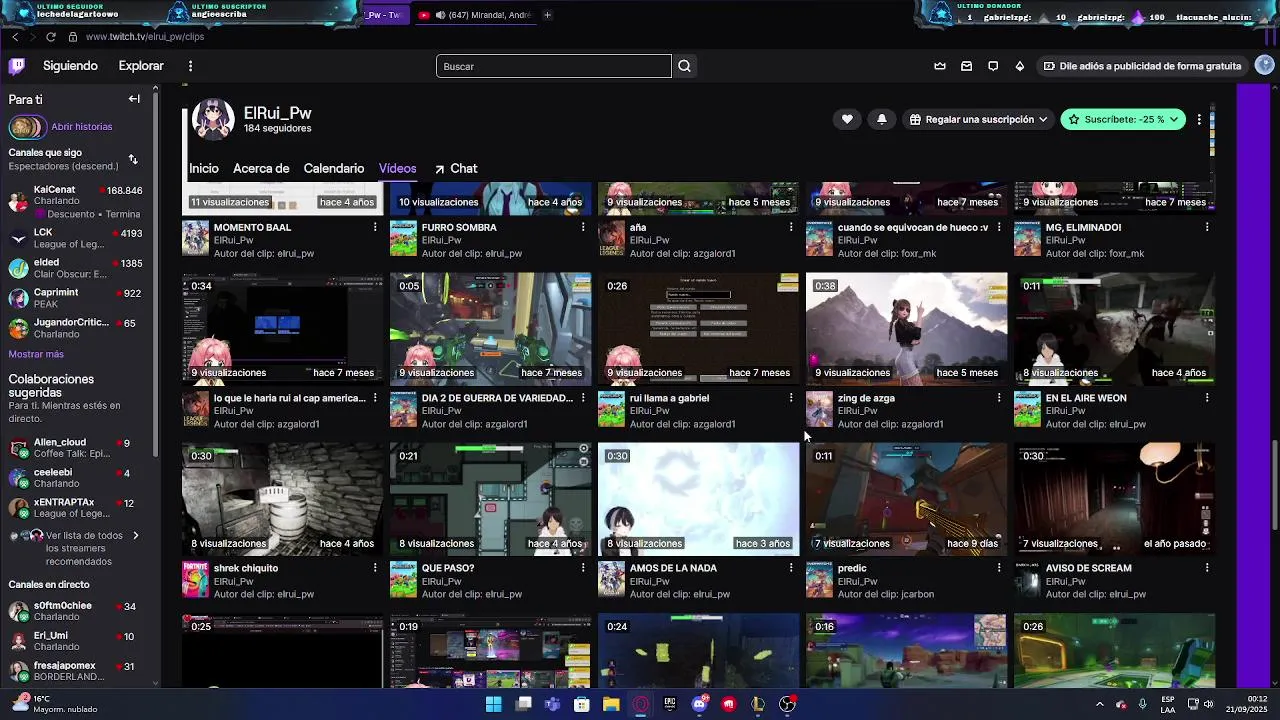The image size is (1280, 720).
Task: Click Abrir historias link
Action: (x=82, y=127)
